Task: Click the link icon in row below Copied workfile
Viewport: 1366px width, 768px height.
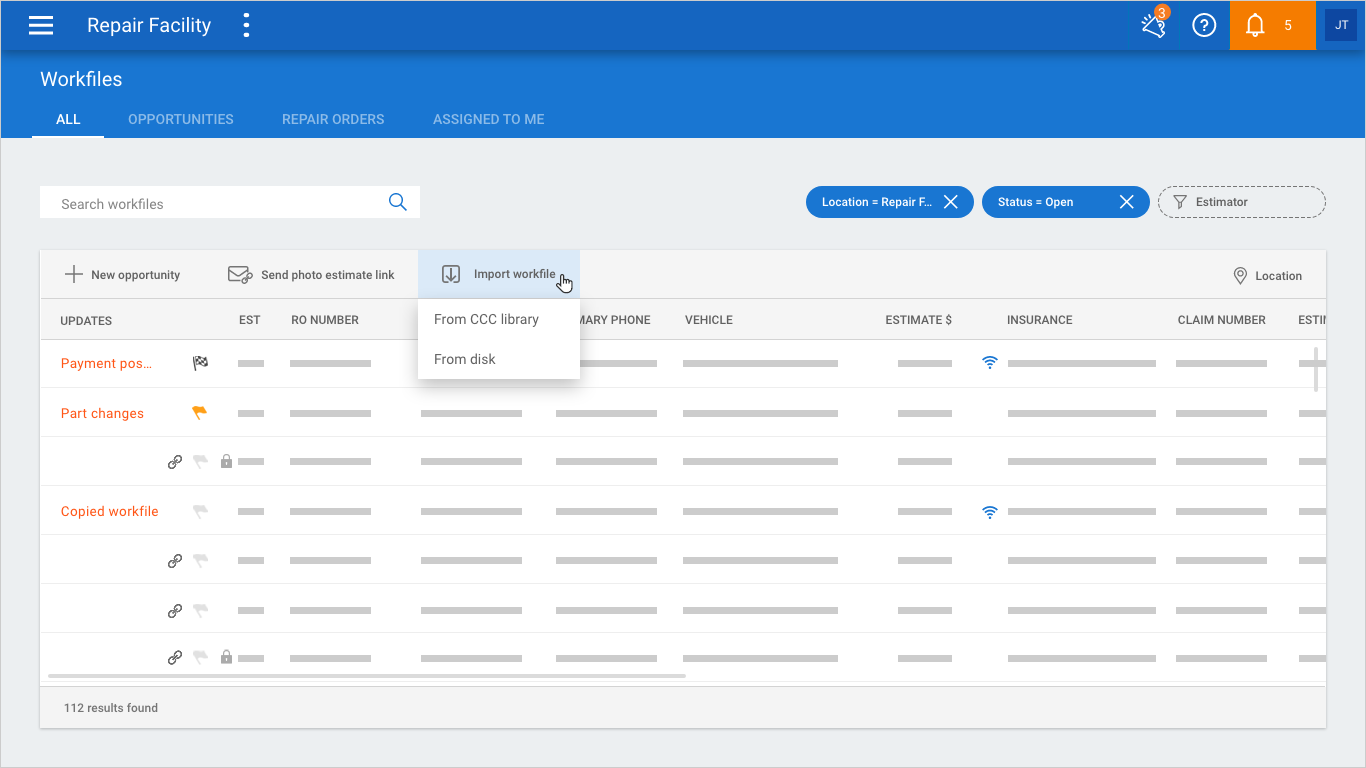Action: (174, 561)
